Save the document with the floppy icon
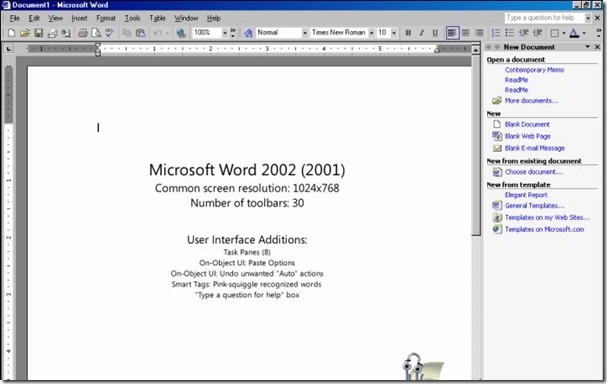This screenshot has width=607, height=384. pyautogui.click(x=38, y=33)
